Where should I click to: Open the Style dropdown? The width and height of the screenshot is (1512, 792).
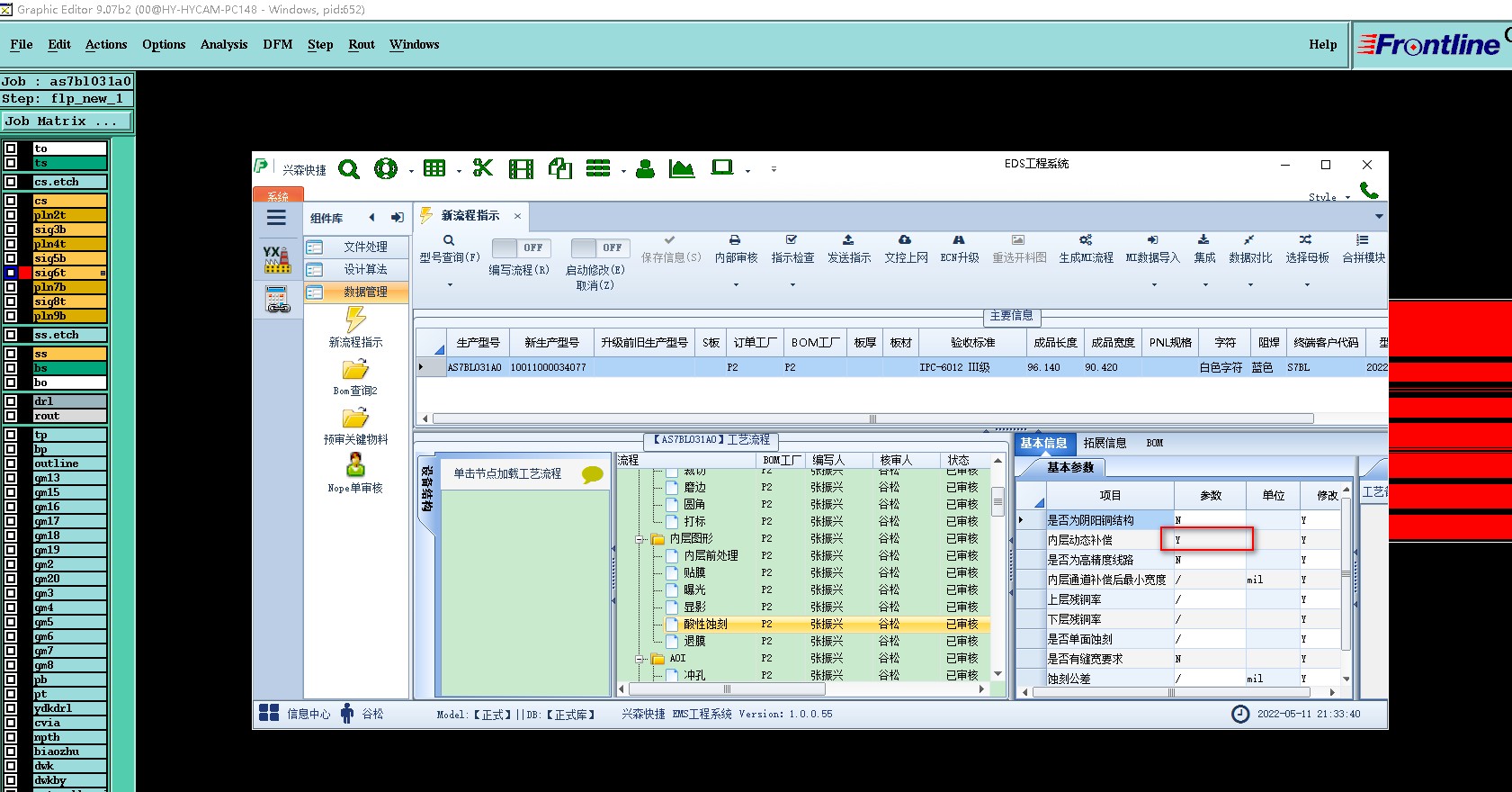click(1329, 197)
